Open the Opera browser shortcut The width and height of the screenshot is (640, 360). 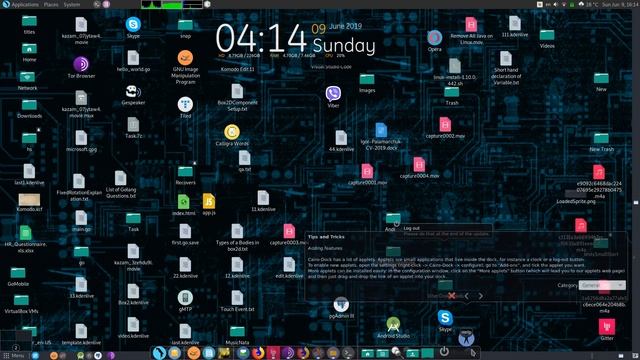click(x=434, y=38)
